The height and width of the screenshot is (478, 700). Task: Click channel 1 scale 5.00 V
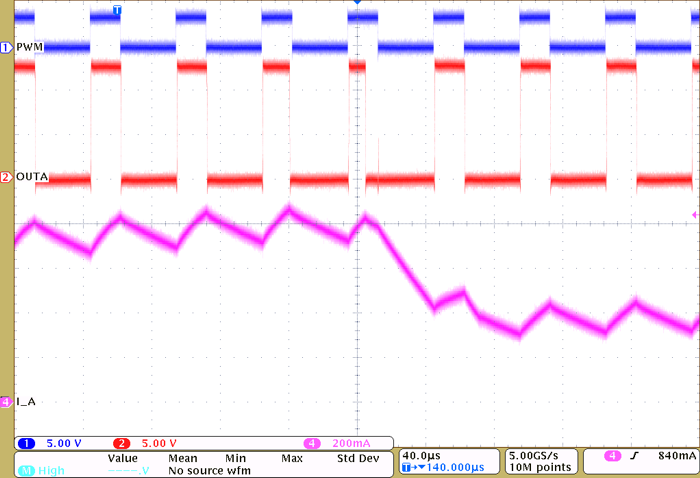[x=64, y=443]
